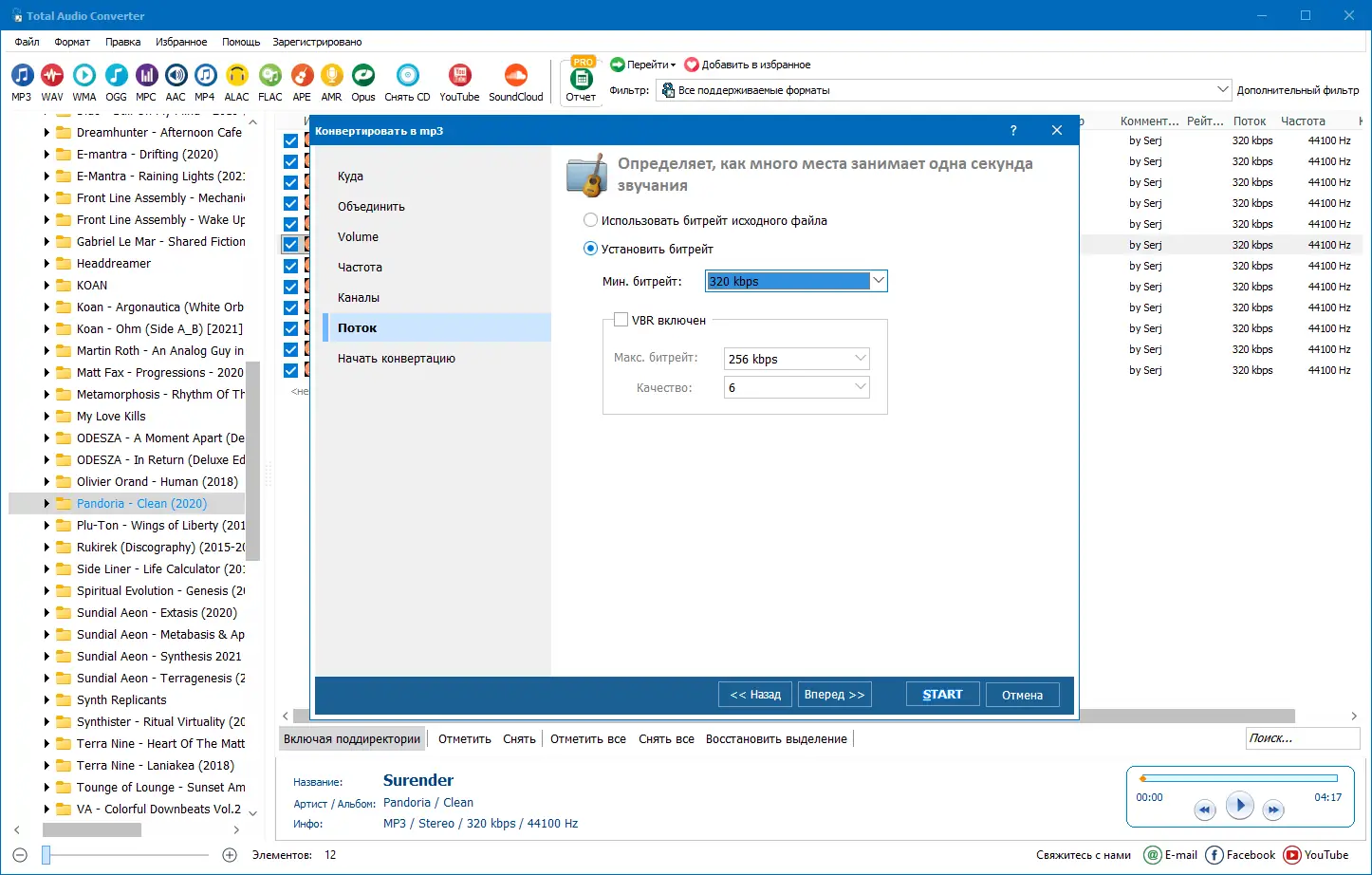Select the OGG format icon

[x=116, y=76]
